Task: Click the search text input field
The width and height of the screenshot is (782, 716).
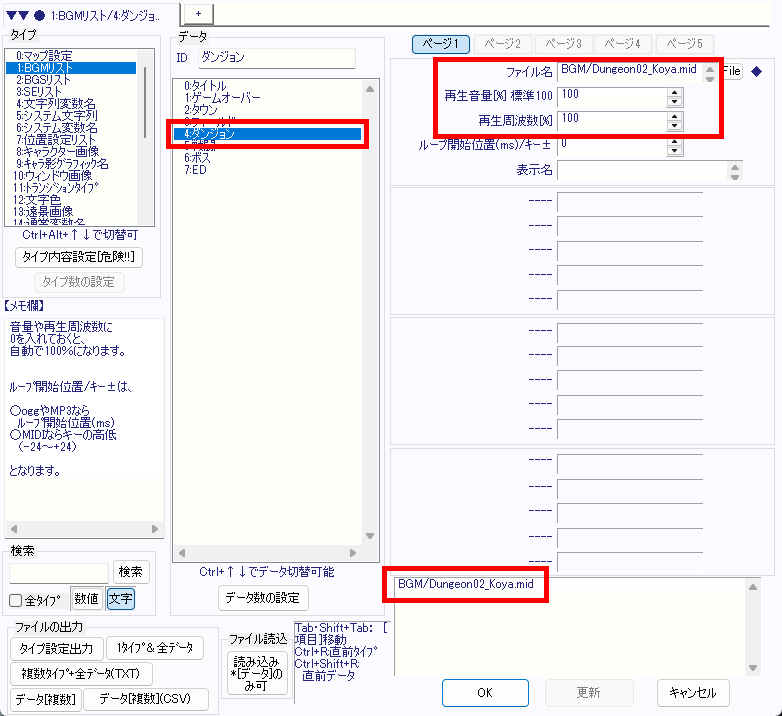Action: tap(59, 572)
